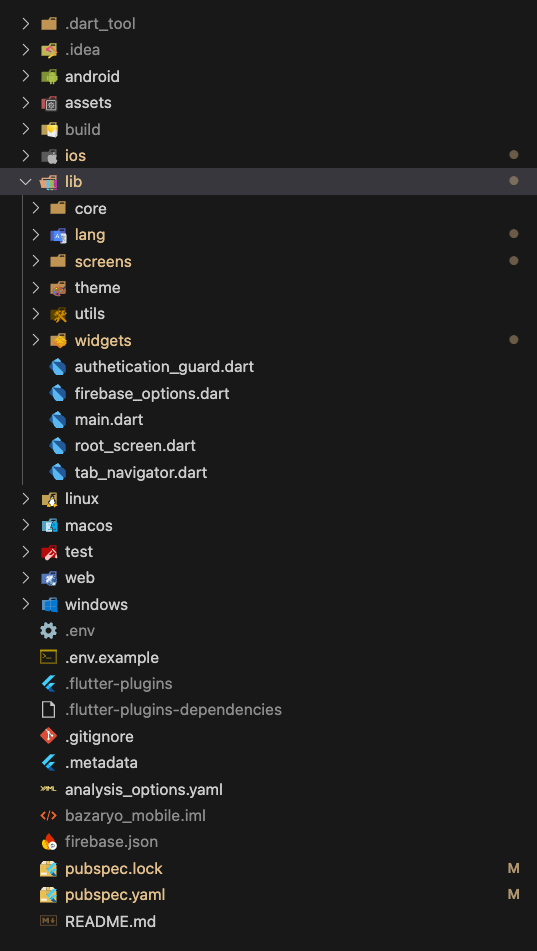Image resolution: width=537 pixels, height=951 pixels.
Task: Expand the .dart_tool folder arrow
Action: click(25, 24)
